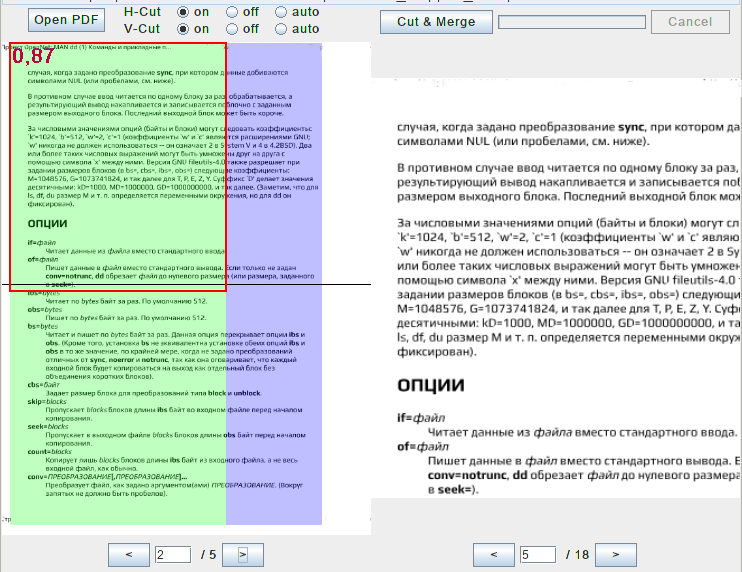Click 'bs=bytes' line in source preview
This screenshot has height=572, width=742.
[x=43, y=326]
